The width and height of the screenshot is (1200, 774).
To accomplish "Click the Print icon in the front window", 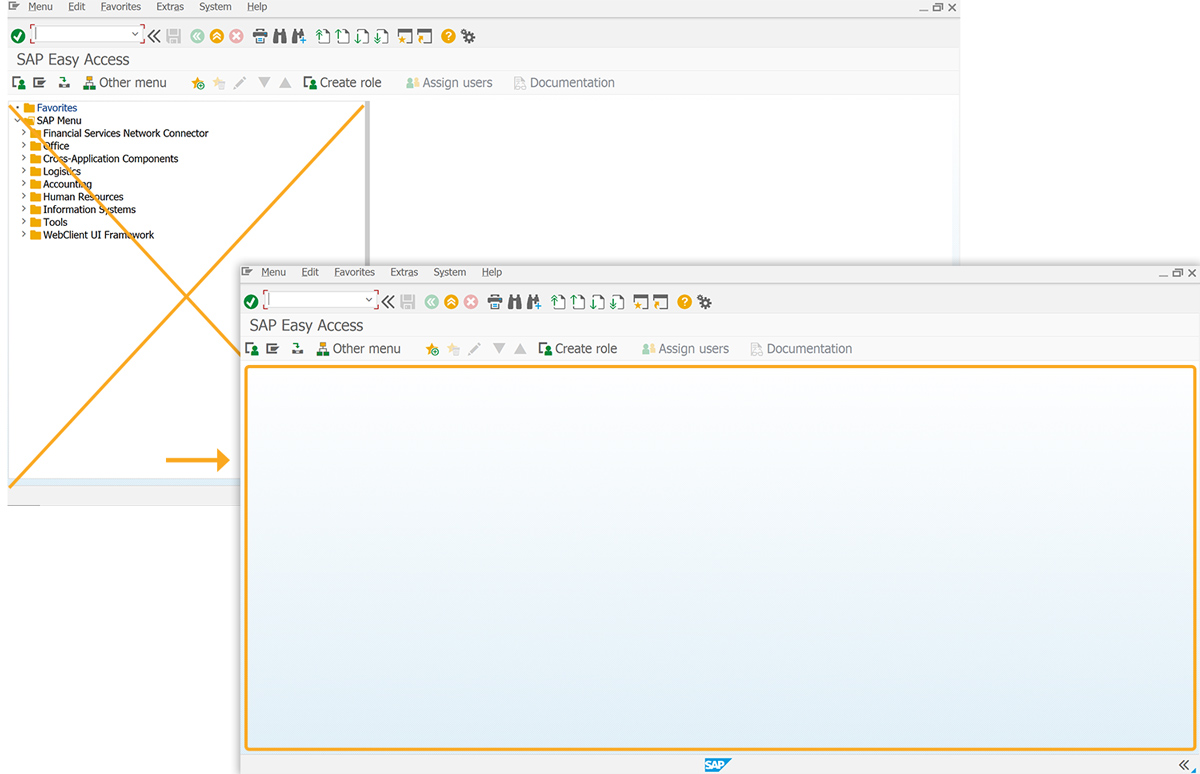I will tap(494, 301).
